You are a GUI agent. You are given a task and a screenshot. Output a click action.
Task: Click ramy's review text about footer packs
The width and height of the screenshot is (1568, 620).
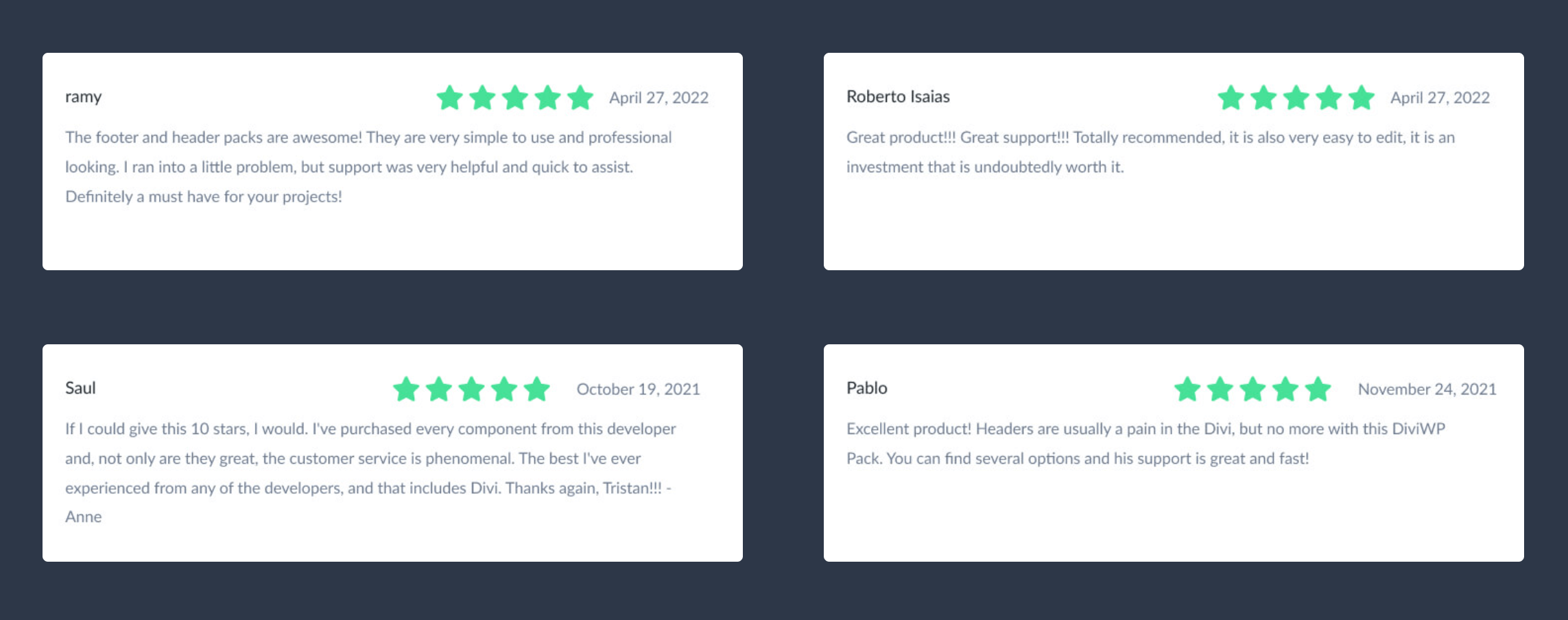(x=368, y=167)
